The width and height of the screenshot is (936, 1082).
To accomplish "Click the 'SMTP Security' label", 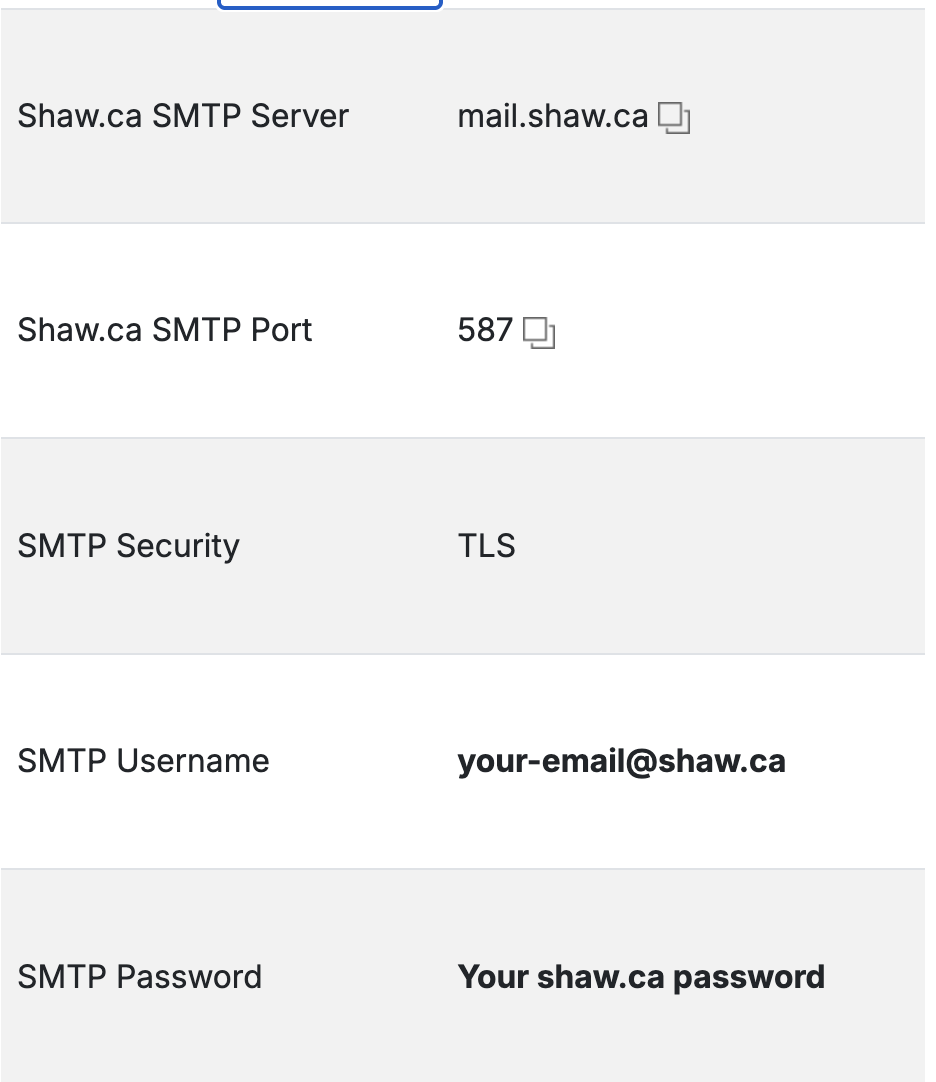I will (x=128, y=546).
